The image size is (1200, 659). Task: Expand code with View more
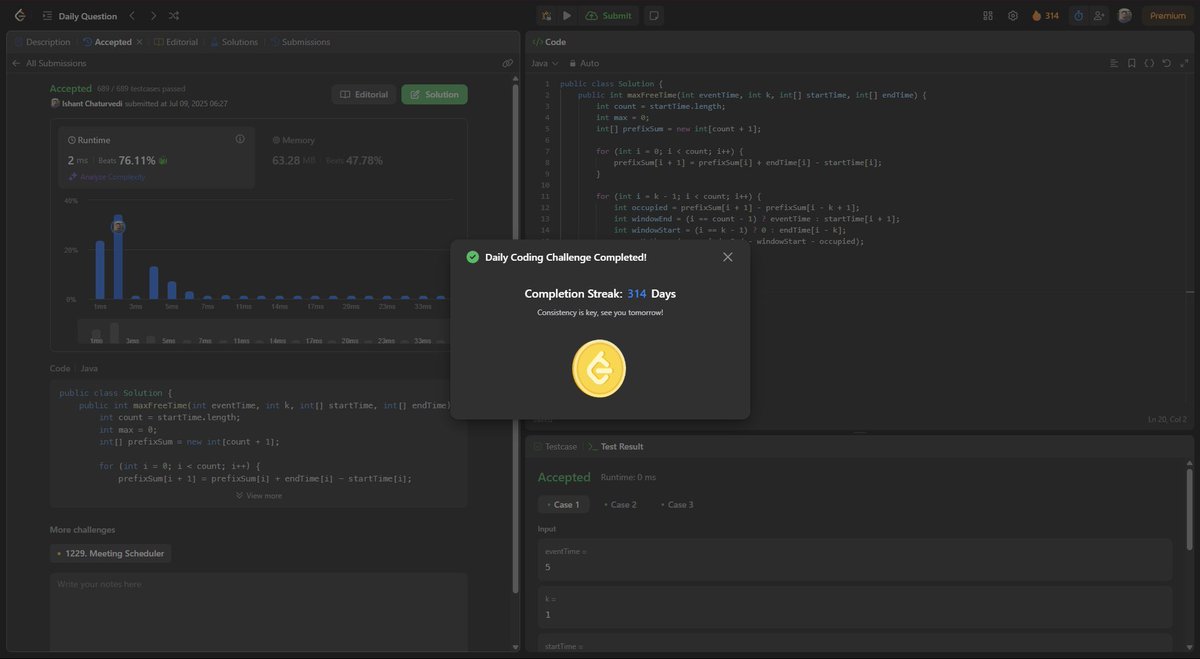tap(258, 495)
